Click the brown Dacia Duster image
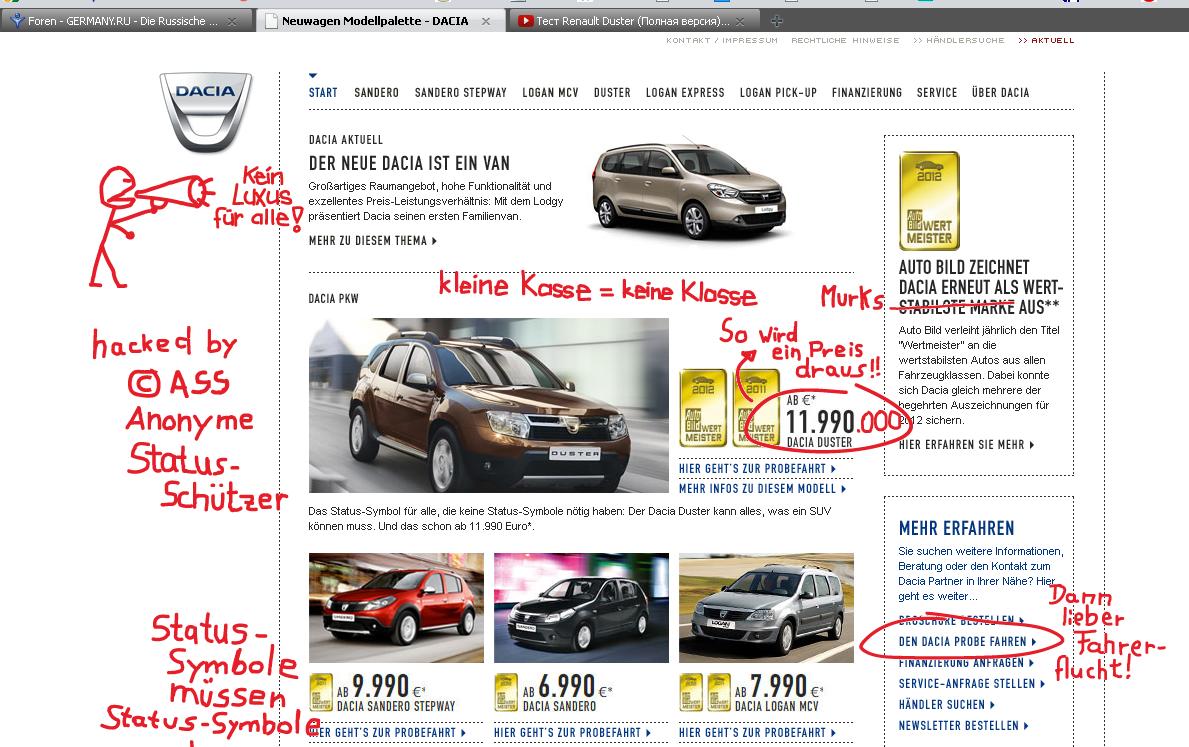Image resolution: width=1189 pixels, height=747 pixels. 488,405
